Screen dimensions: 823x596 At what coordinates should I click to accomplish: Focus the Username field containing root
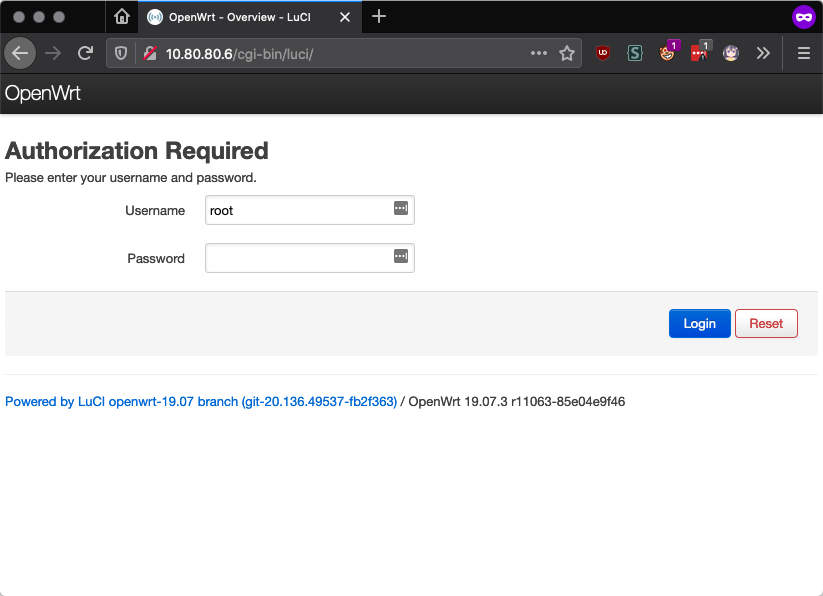click(x=310, y=210)
